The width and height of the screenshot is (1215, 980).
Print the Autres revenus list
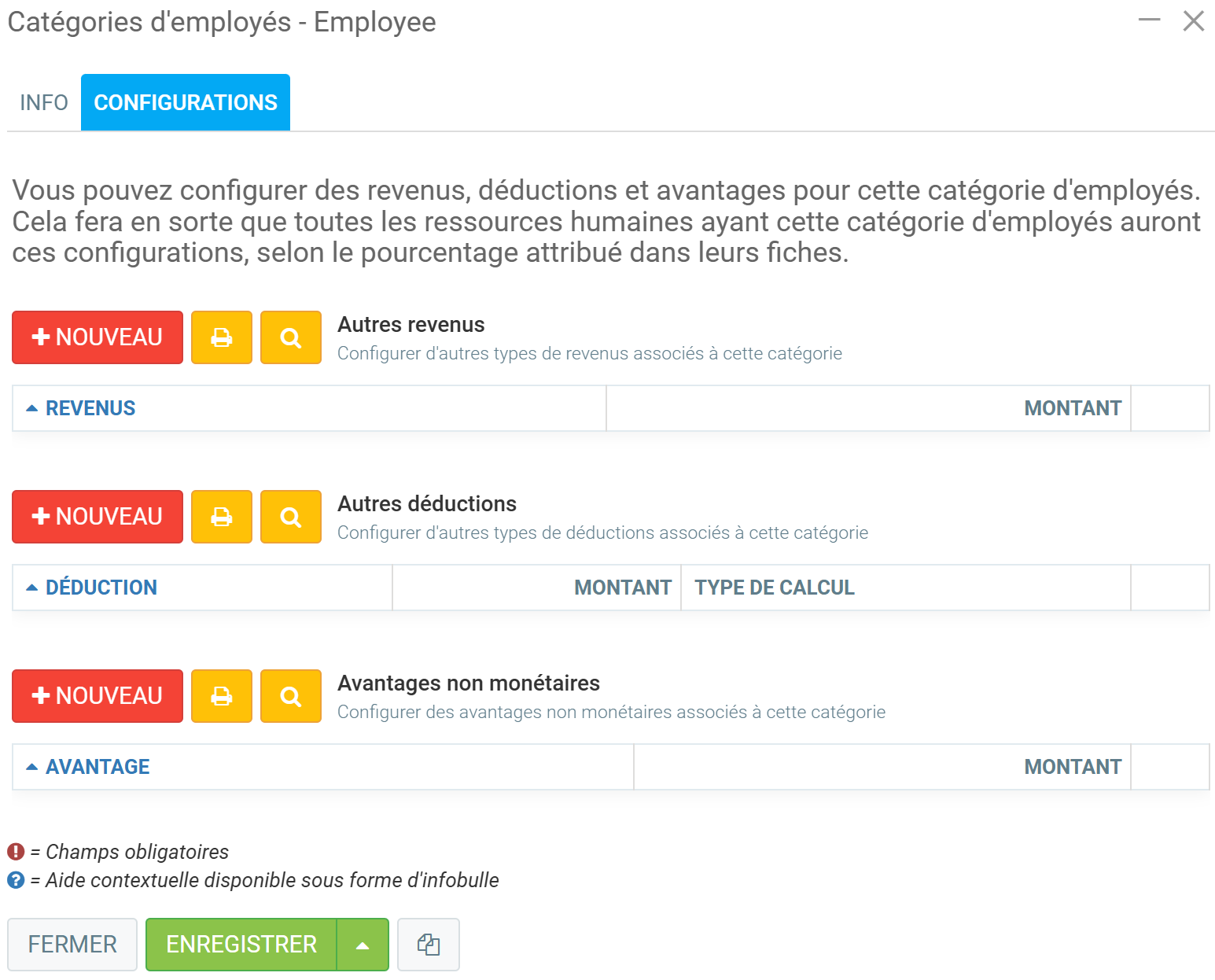click(222, 337)
